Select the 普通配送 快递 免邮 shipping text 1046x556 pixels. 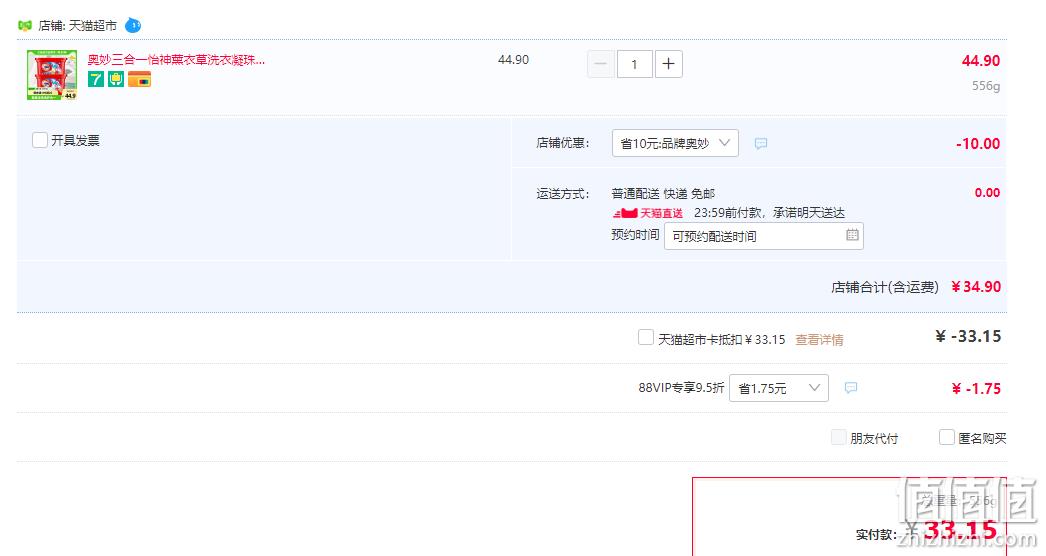point(663,194)
